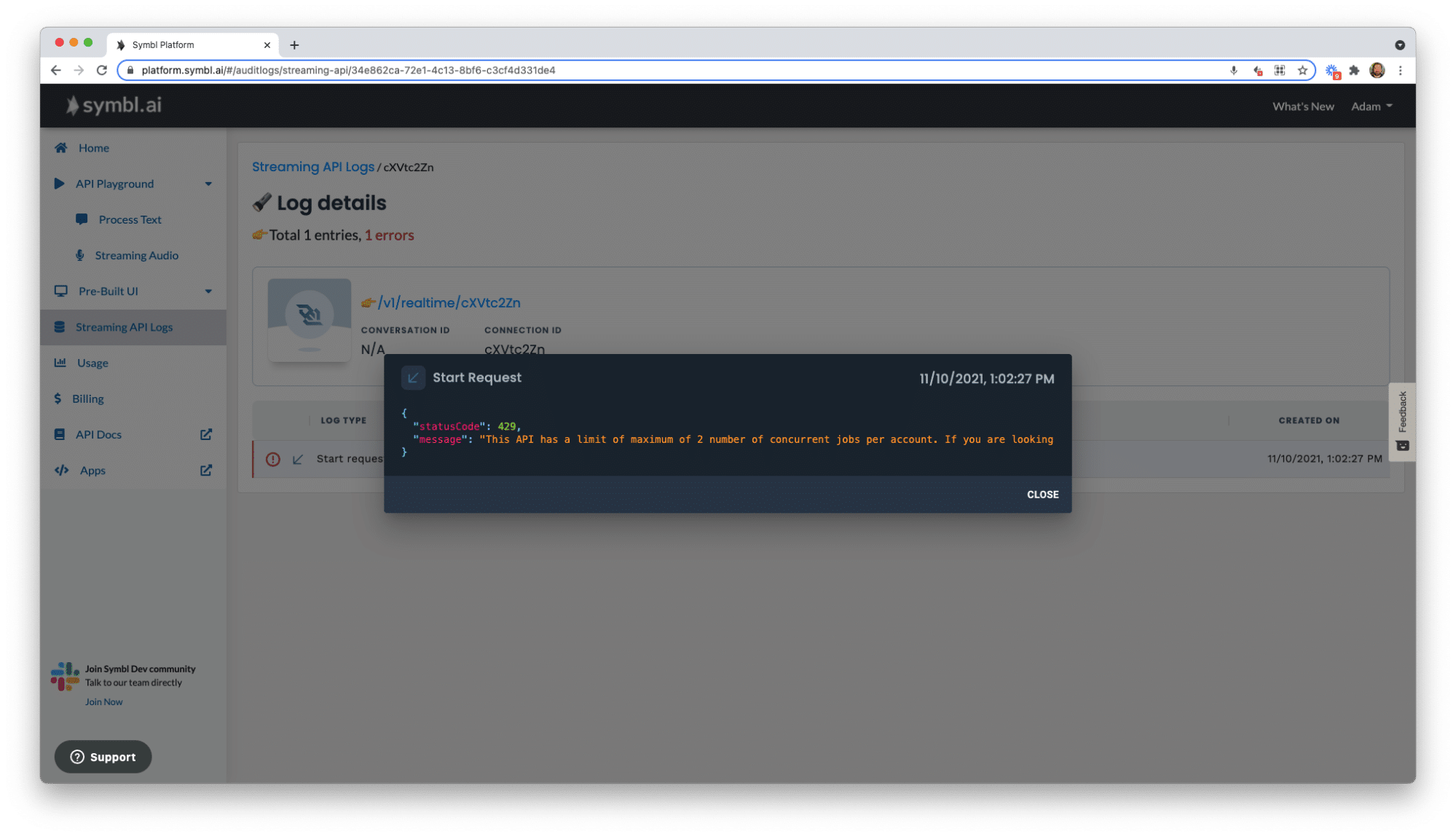Open the Feedback side tab
The width and height of the screenshot is (1456, 837).
coord(1402,421)
